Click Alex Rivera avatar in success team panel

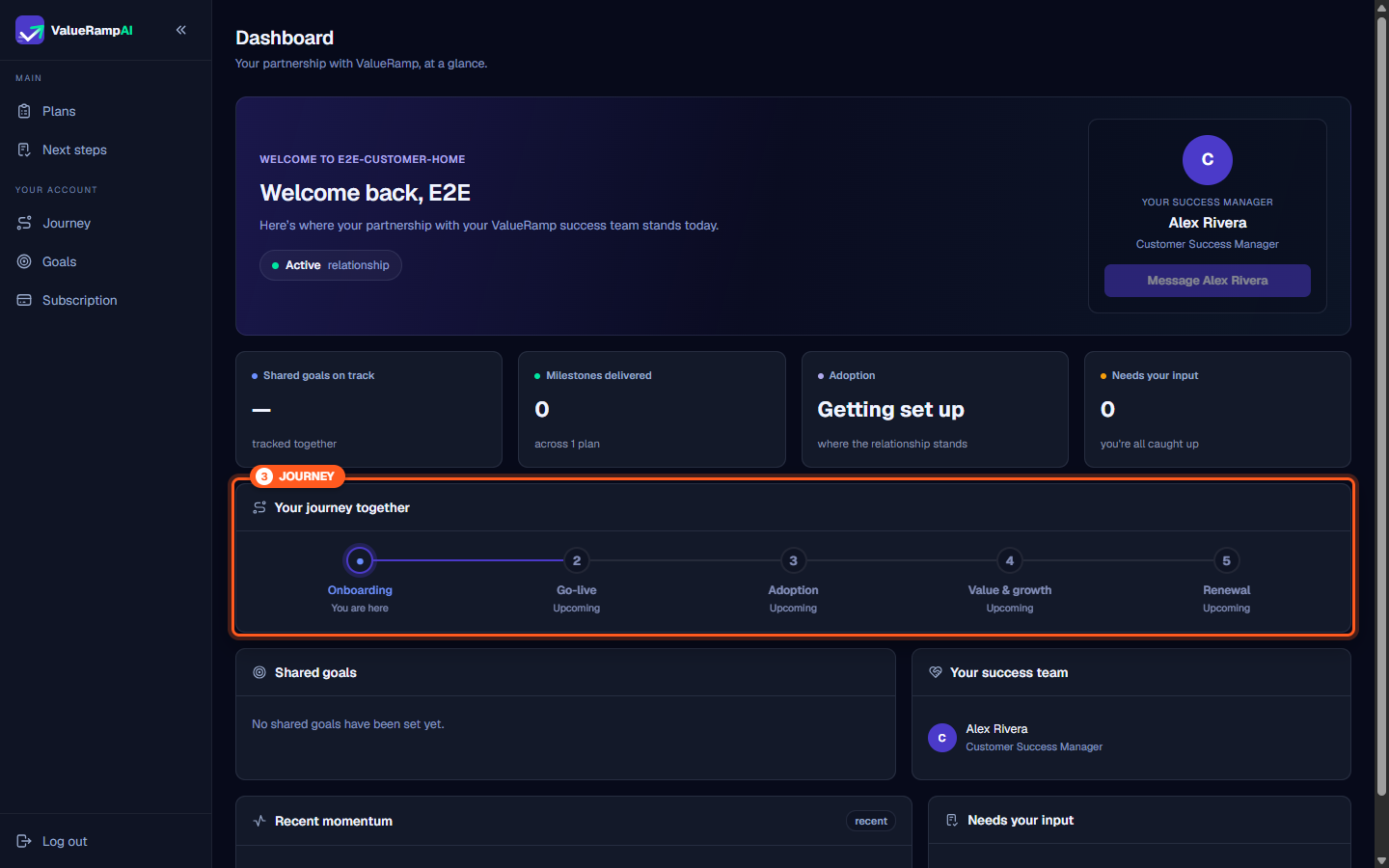pos(942,738)
